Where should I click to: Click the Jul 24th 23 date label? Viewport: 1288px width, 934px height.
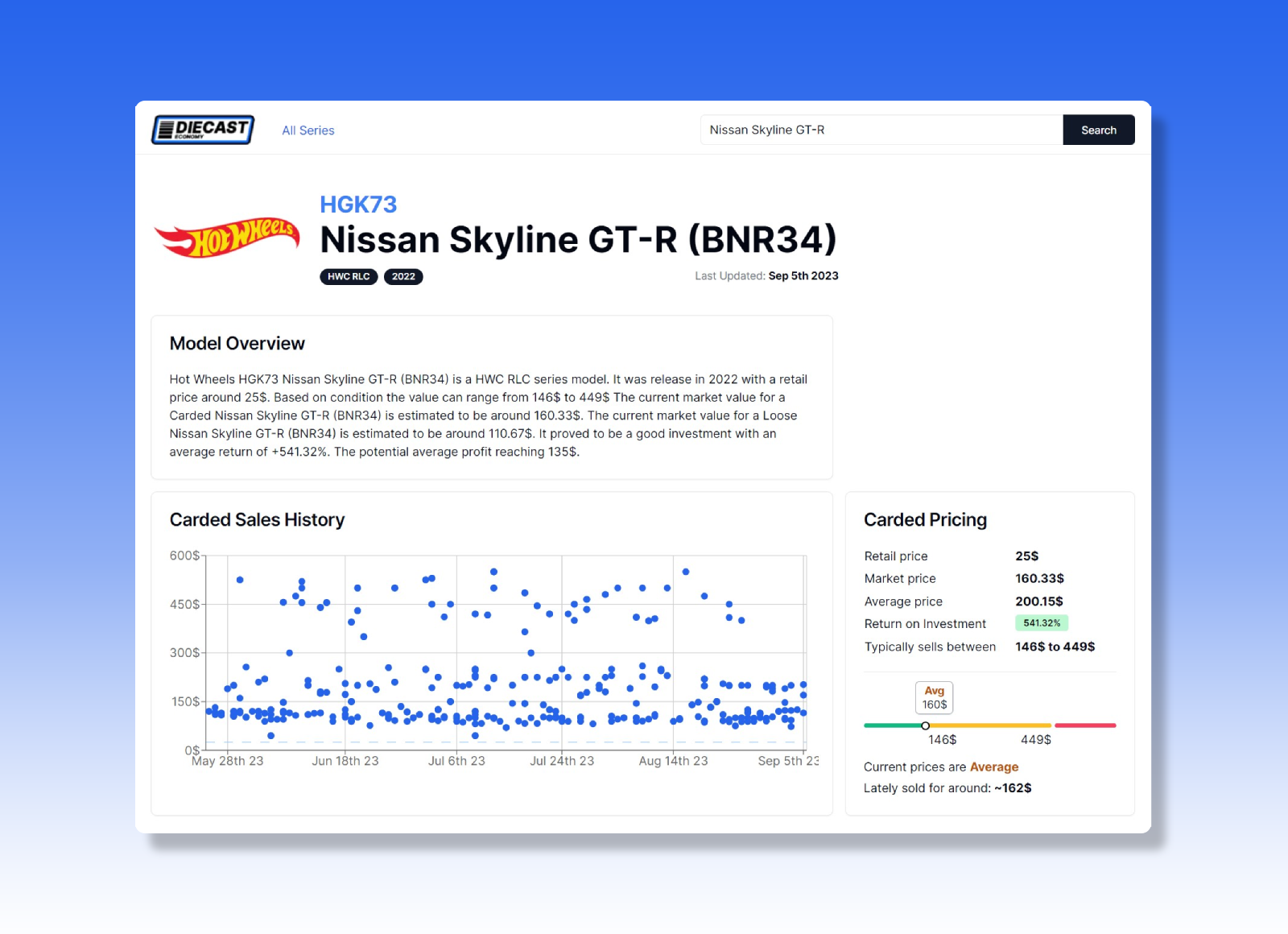coord(562,761)
